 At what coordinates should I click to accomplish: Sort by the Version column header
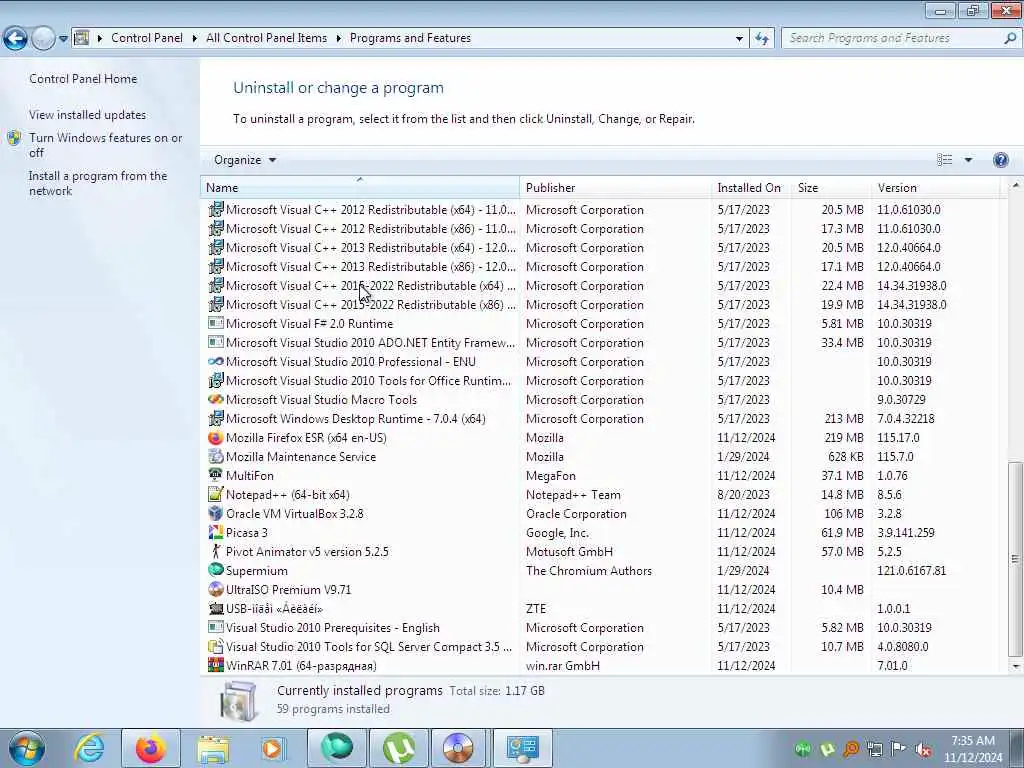(935, 187)
